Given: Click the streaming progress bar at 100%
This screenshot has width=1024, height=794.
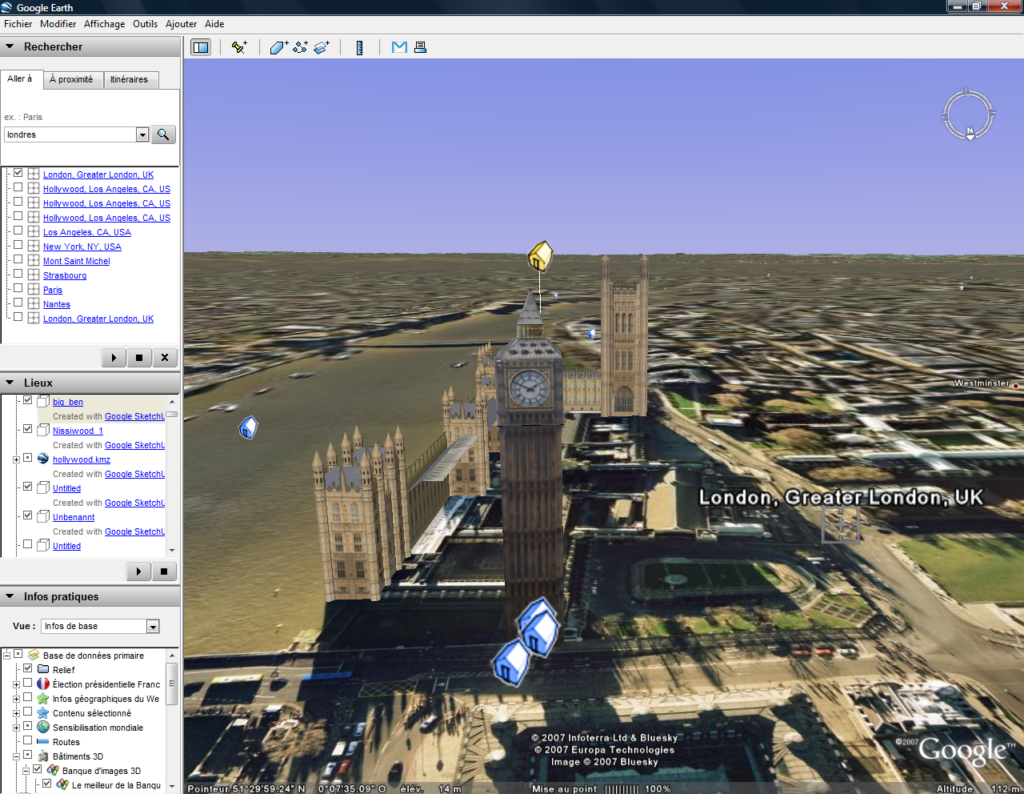Looking at the screenshot, I should point(621,789).
